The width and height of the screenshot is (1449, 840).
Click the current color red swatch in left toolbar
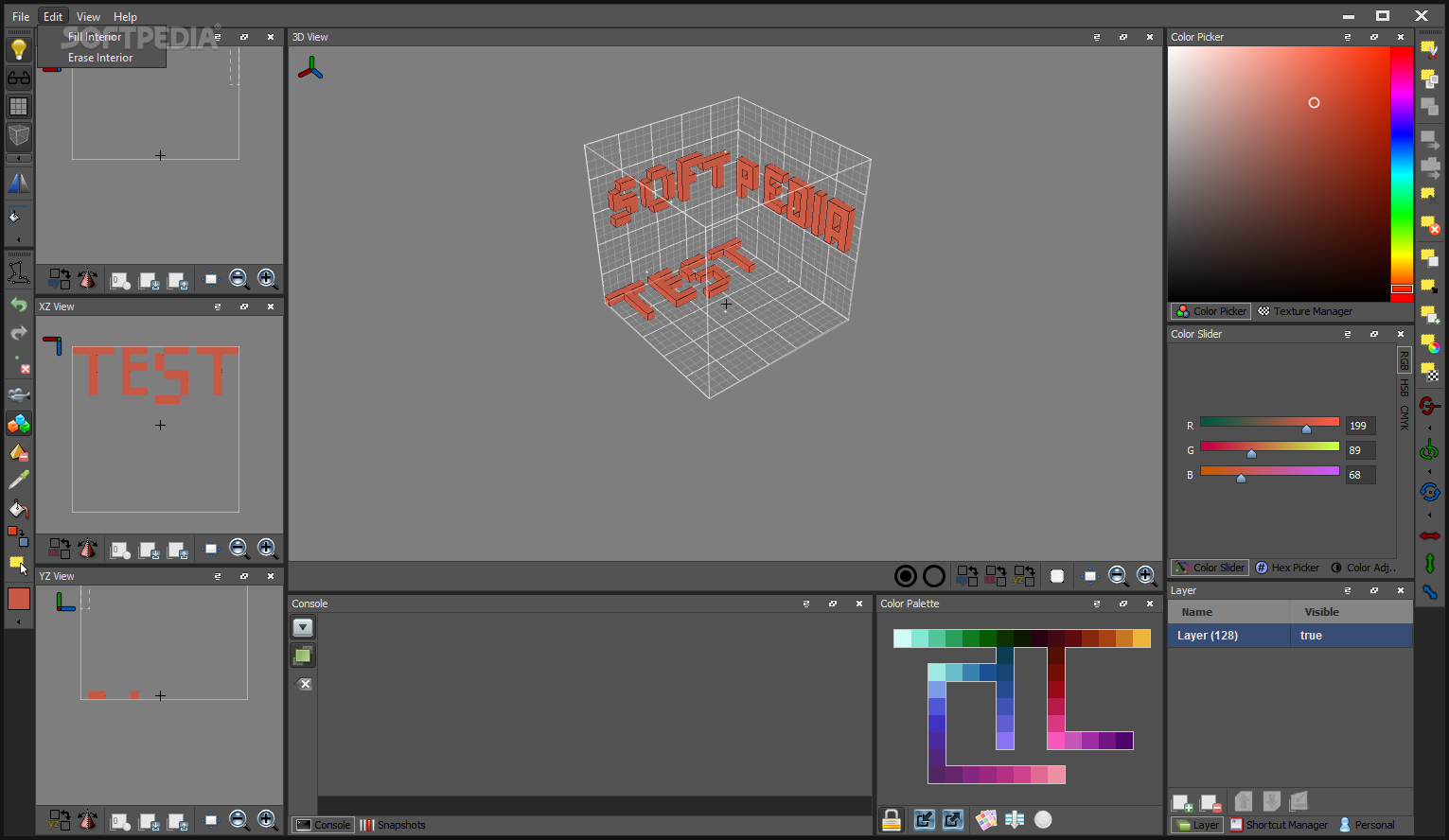point(19,599)
